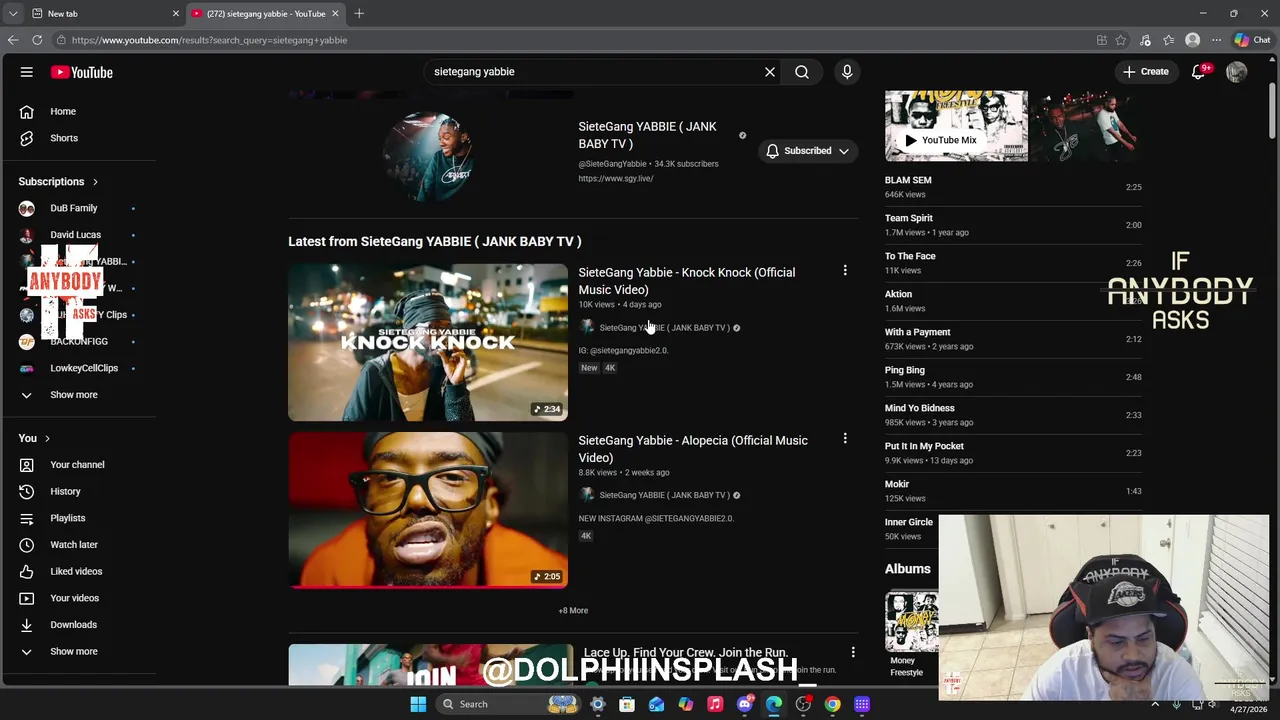Expand the +8 More videos
Image resolution: width=1280 pixels, height=720 pixels.
pos(573,610)
